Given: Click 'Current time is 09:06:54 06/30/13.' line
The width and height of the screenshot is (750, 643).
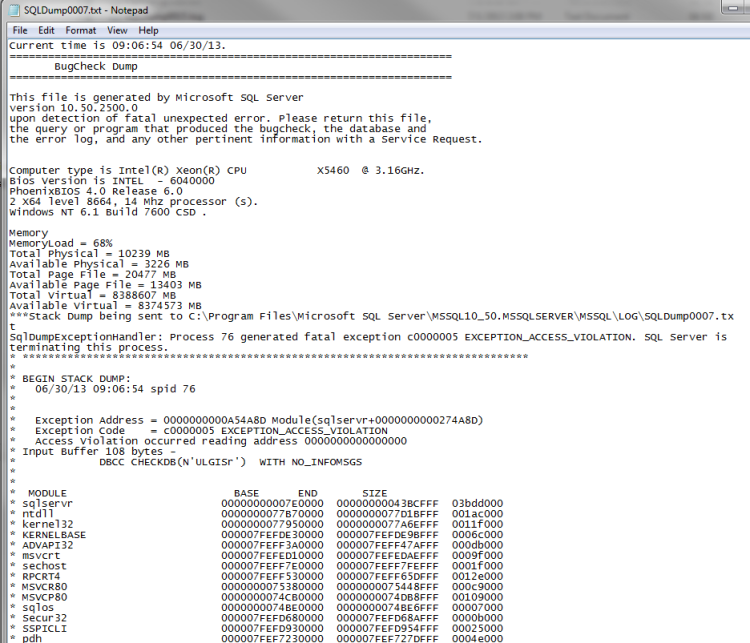Looking at the screenshot, I should click(x=117, y=46).
